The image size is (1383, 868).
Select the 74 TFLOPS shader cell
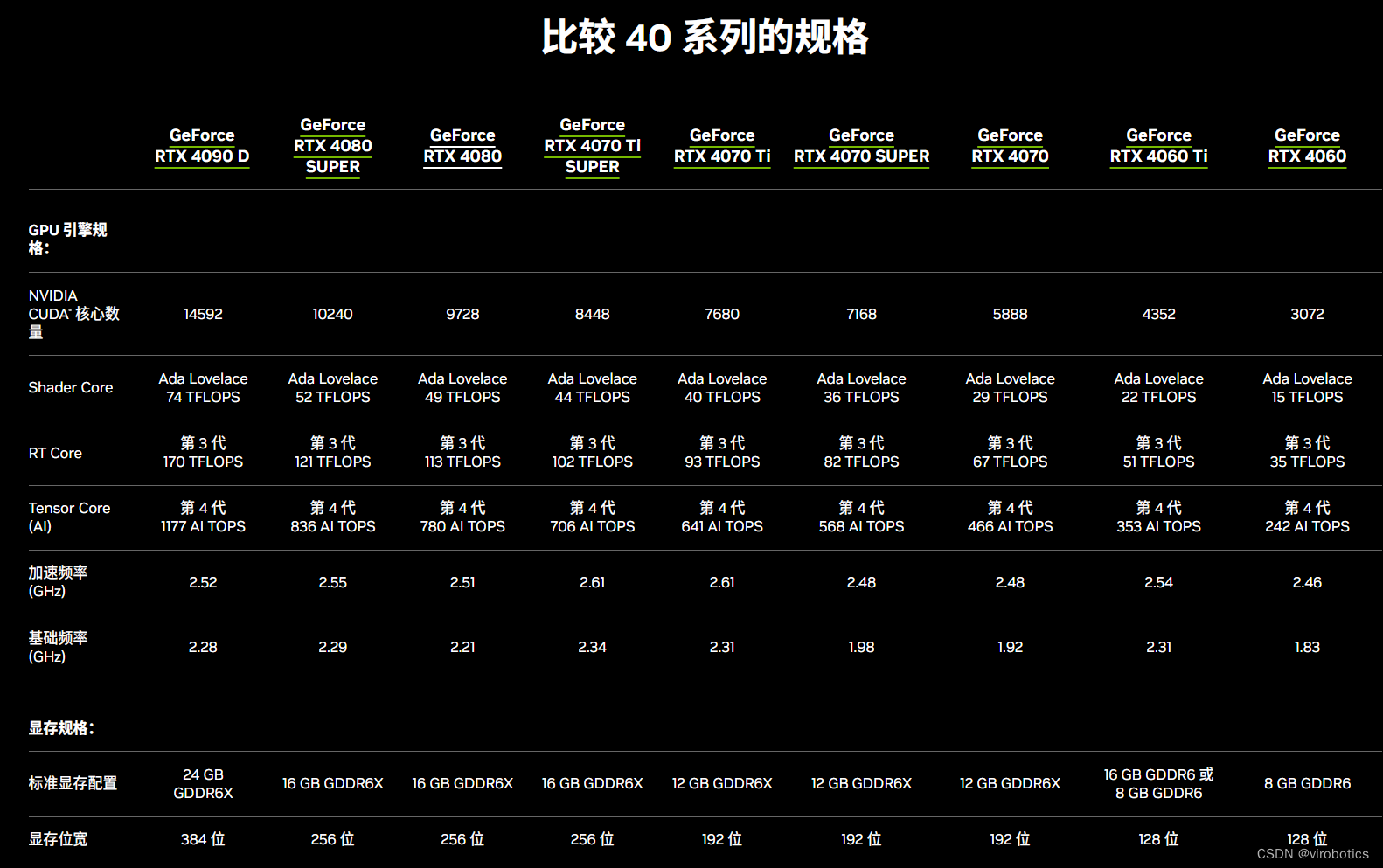(203, 388)
